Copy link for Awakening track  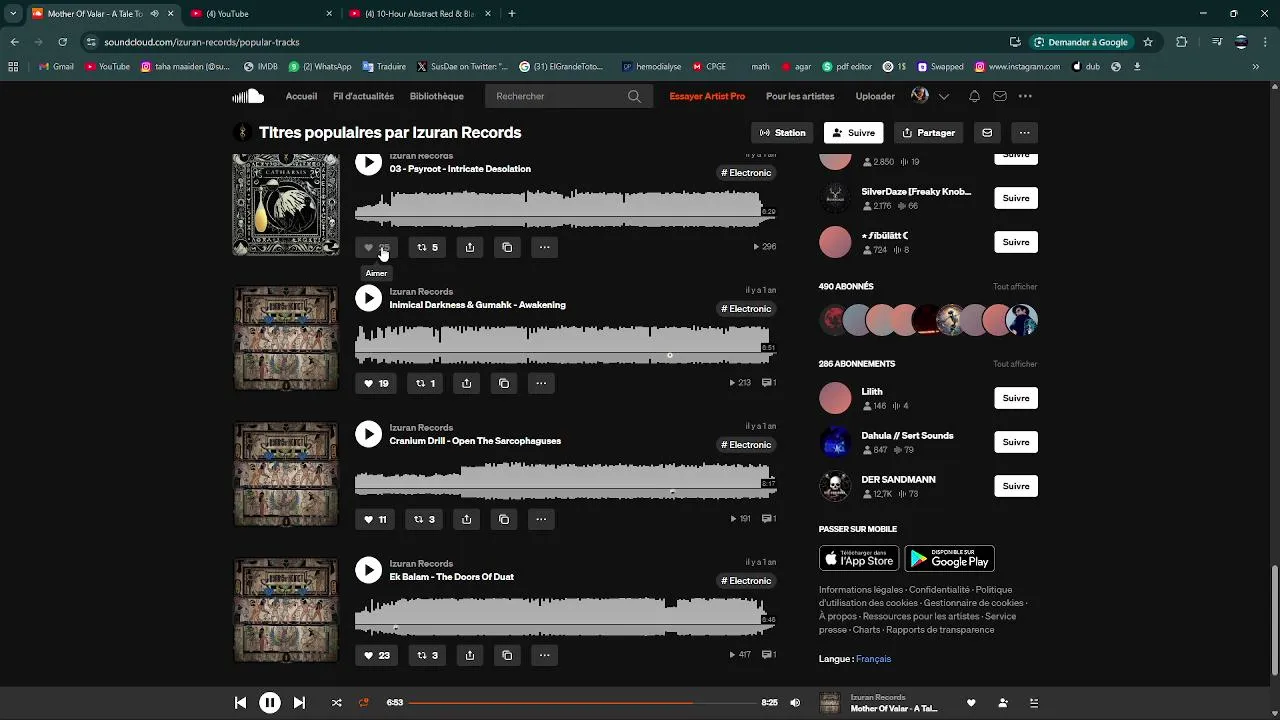pos(504,383)
